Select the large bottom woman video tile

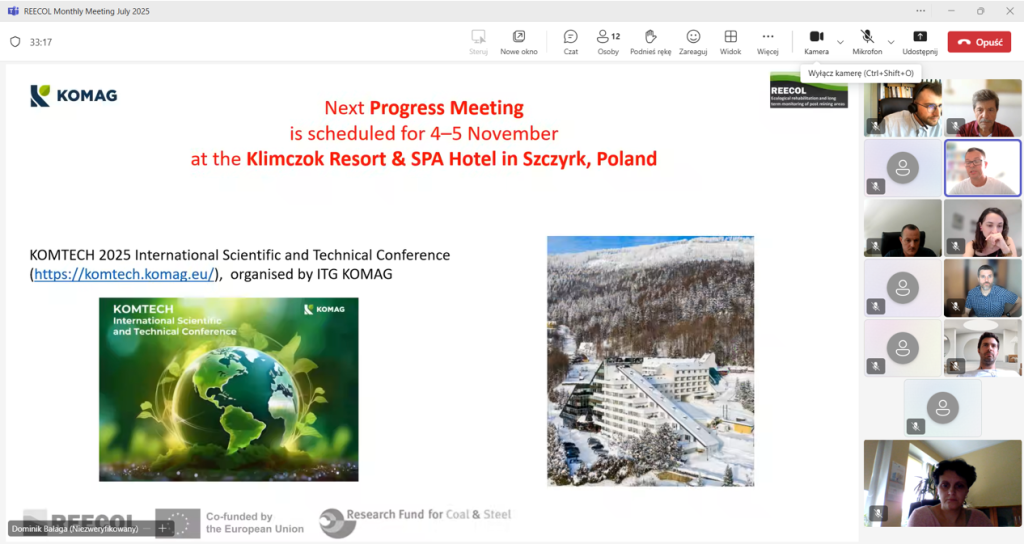pos(942,483)
